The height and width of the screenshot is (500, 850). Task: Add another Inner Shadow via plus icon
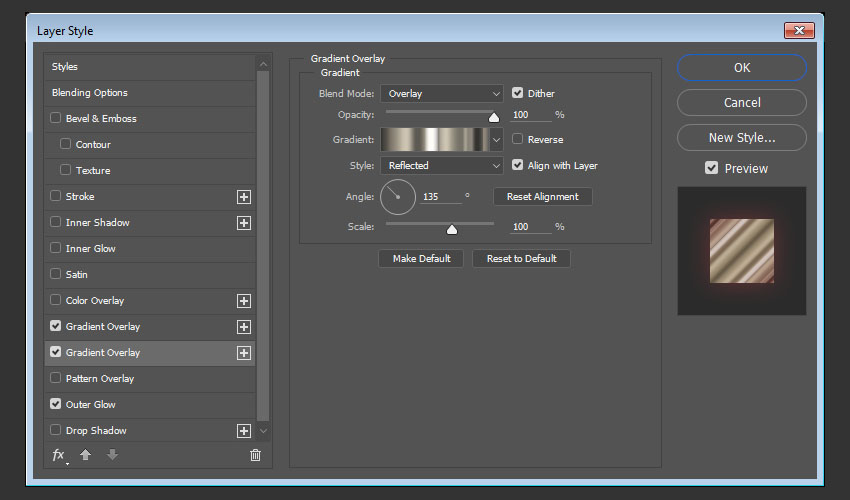pyautogui.click(x=244, y=223)
